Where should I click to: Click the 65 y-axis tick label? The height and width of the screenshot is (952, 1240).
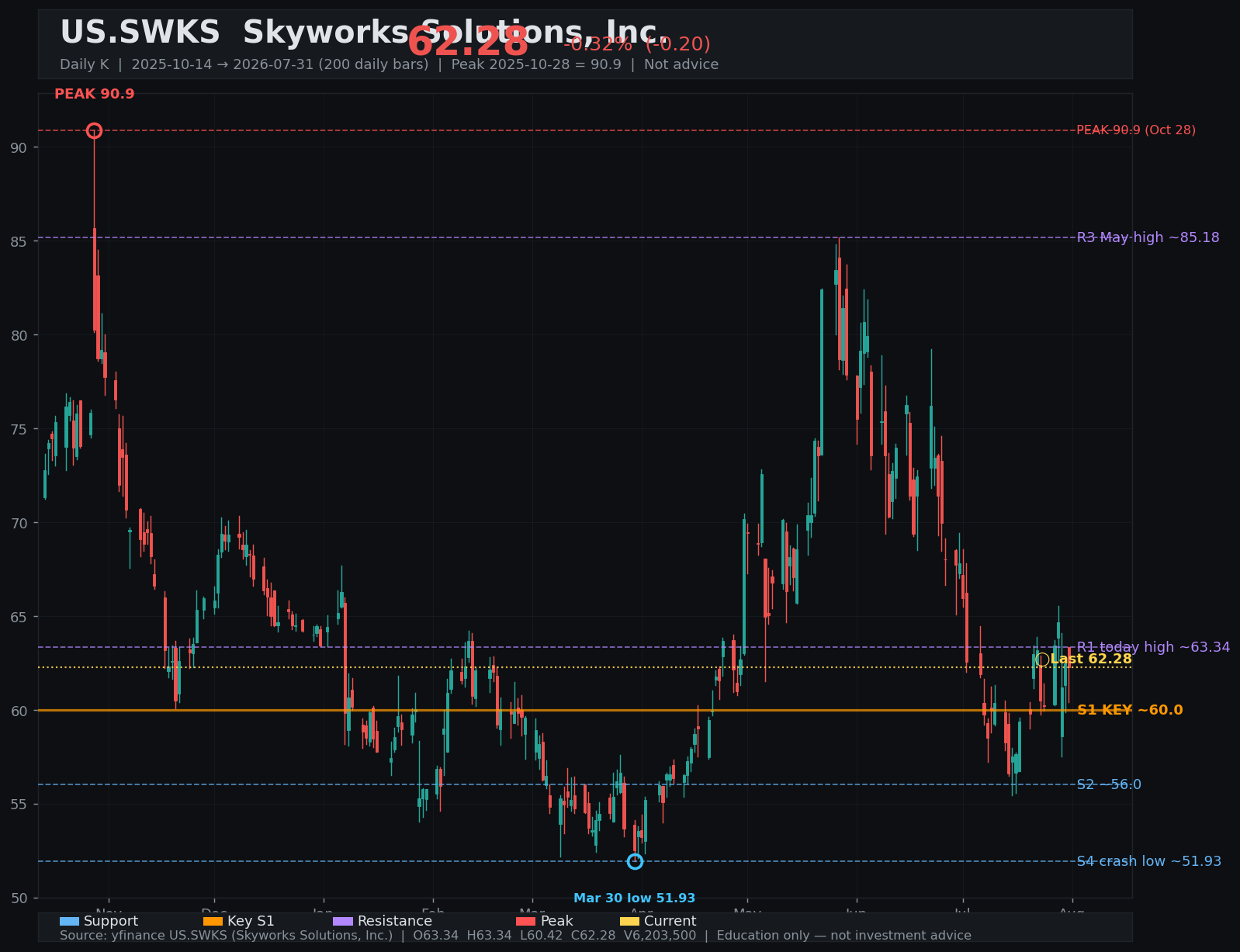click(19, 617)
